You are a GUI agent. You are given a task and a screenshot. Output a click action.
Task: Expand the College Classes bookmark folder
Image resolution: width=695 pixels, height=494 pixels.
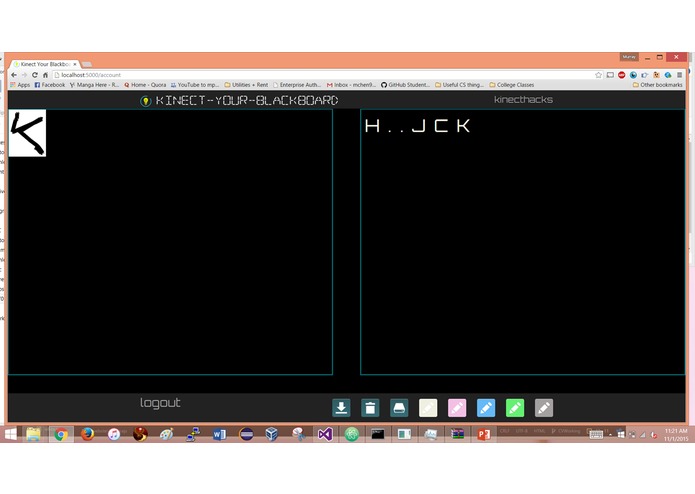(511, 85)
